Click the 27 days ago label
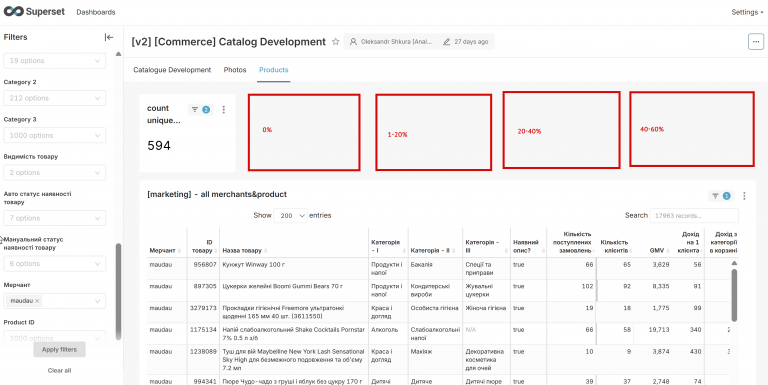 click(471, 42)
